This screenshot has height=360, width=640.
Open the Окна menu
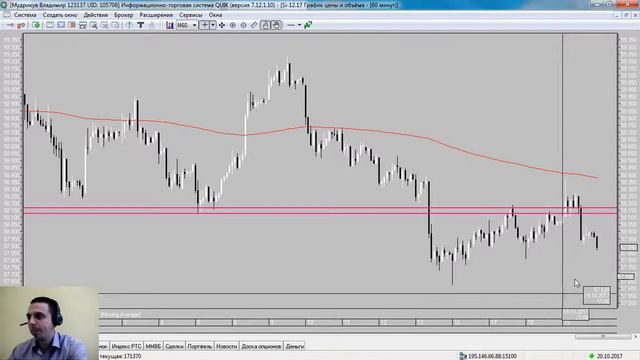click(x=215, y=15)
